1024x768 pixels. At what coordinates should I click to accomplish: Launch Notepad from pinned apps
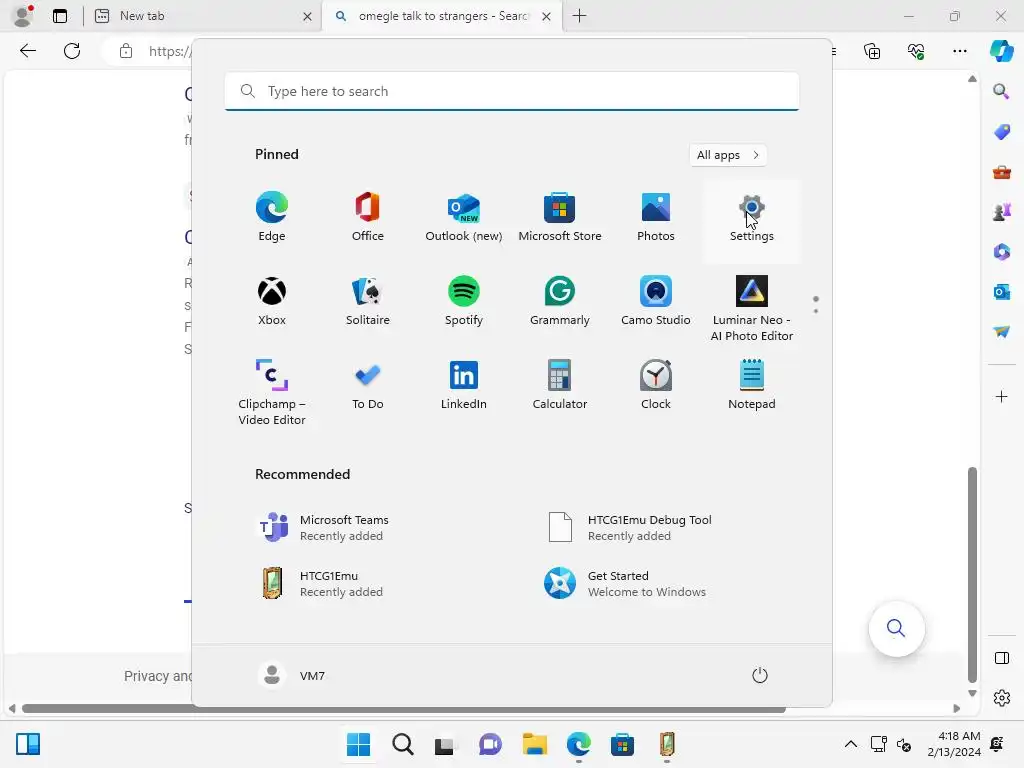[752, 385]
